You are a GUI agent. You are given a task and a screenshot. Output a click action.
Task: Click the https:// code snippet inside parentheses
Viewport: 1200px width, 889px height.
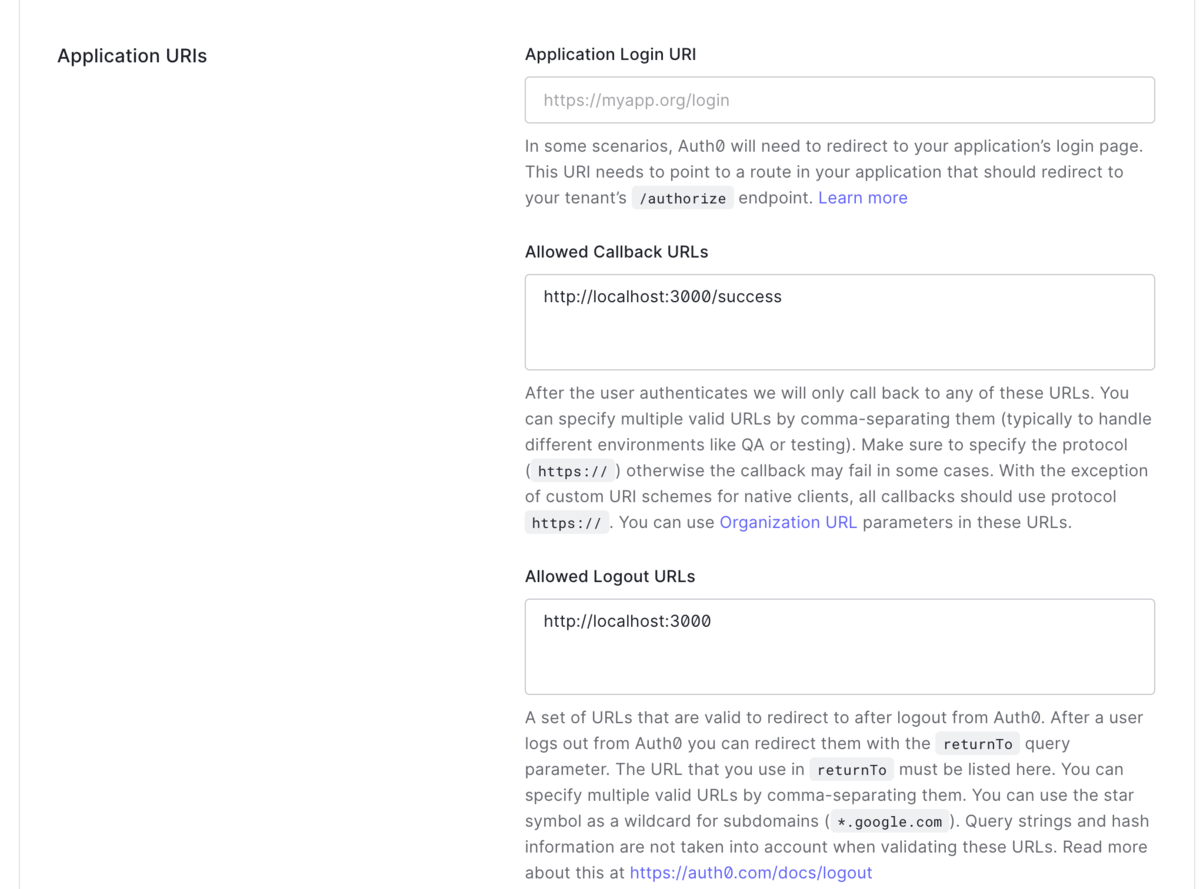tap(572, 471)
